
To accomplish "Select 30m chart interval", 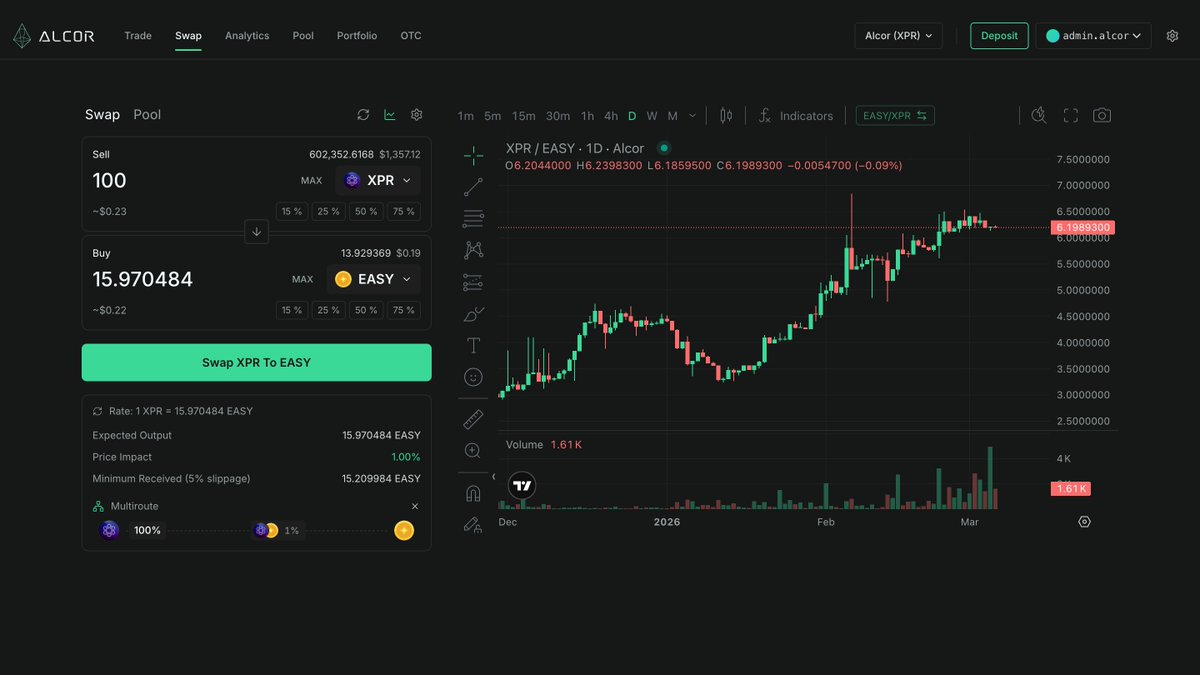I will click(558, 116).
